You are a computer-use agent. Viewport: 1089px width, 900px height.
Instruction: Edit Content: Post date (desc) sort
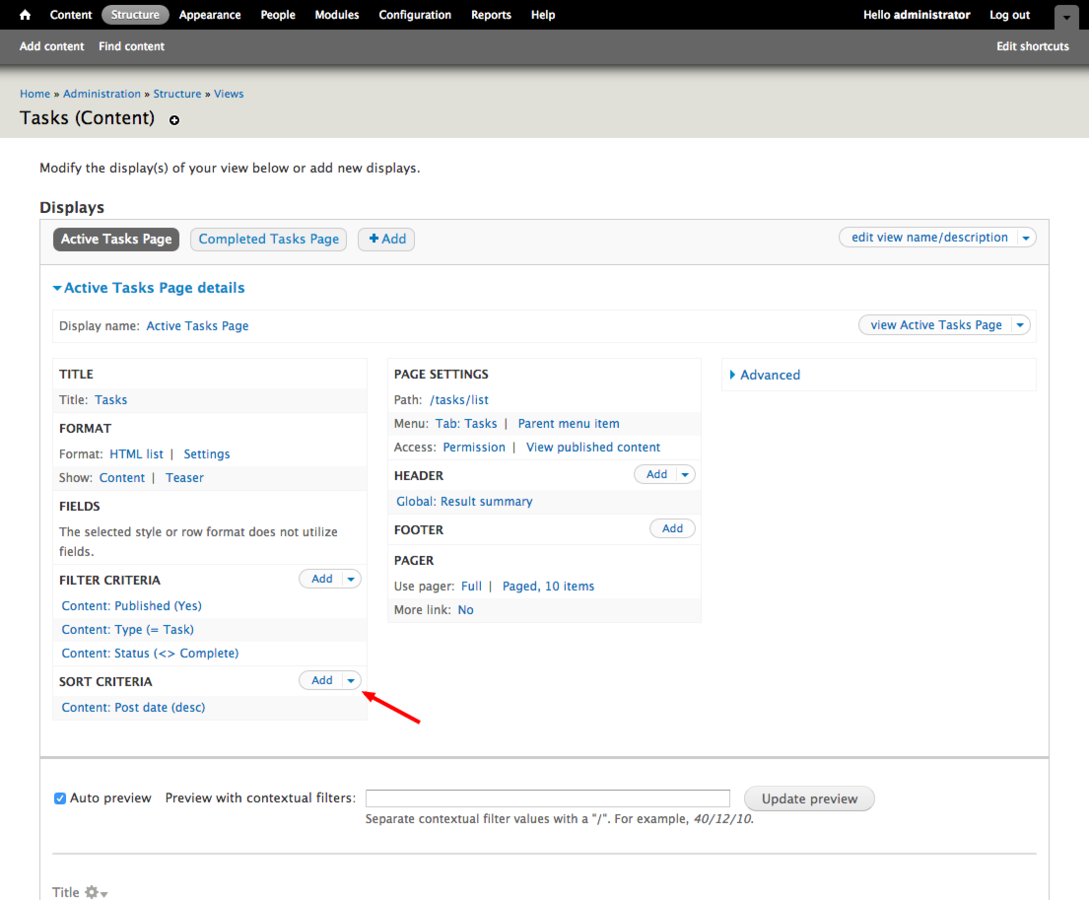133,708
